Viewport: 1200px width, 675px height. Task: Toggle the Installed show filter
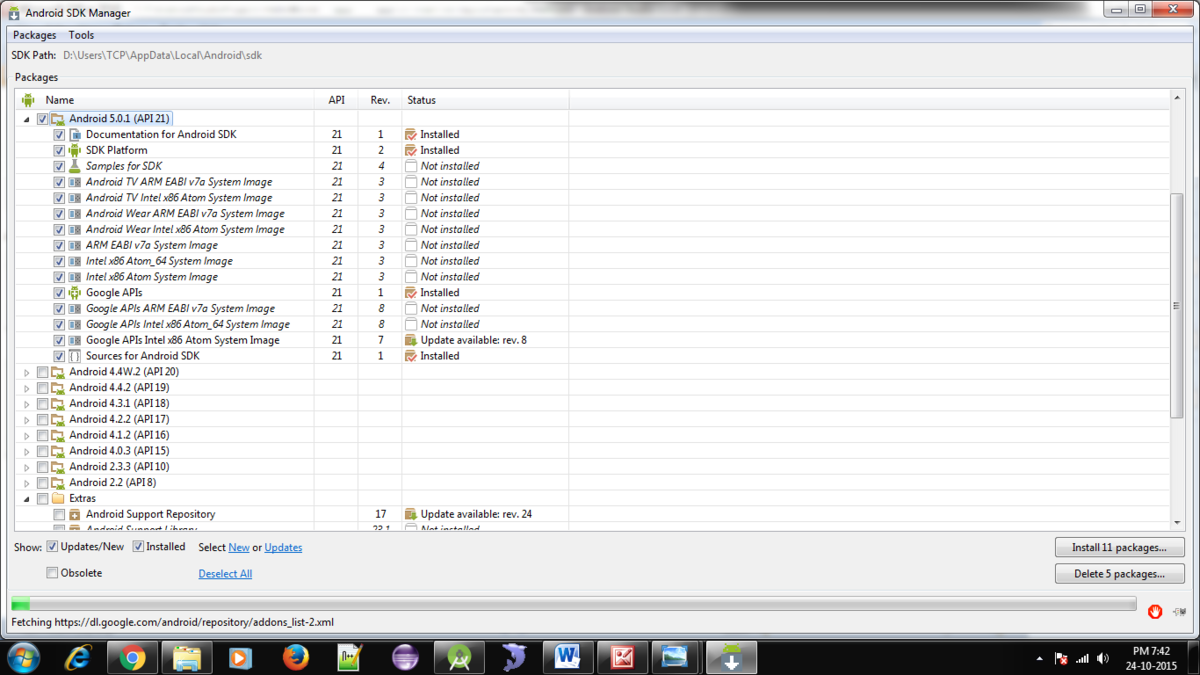coord(139,547)
